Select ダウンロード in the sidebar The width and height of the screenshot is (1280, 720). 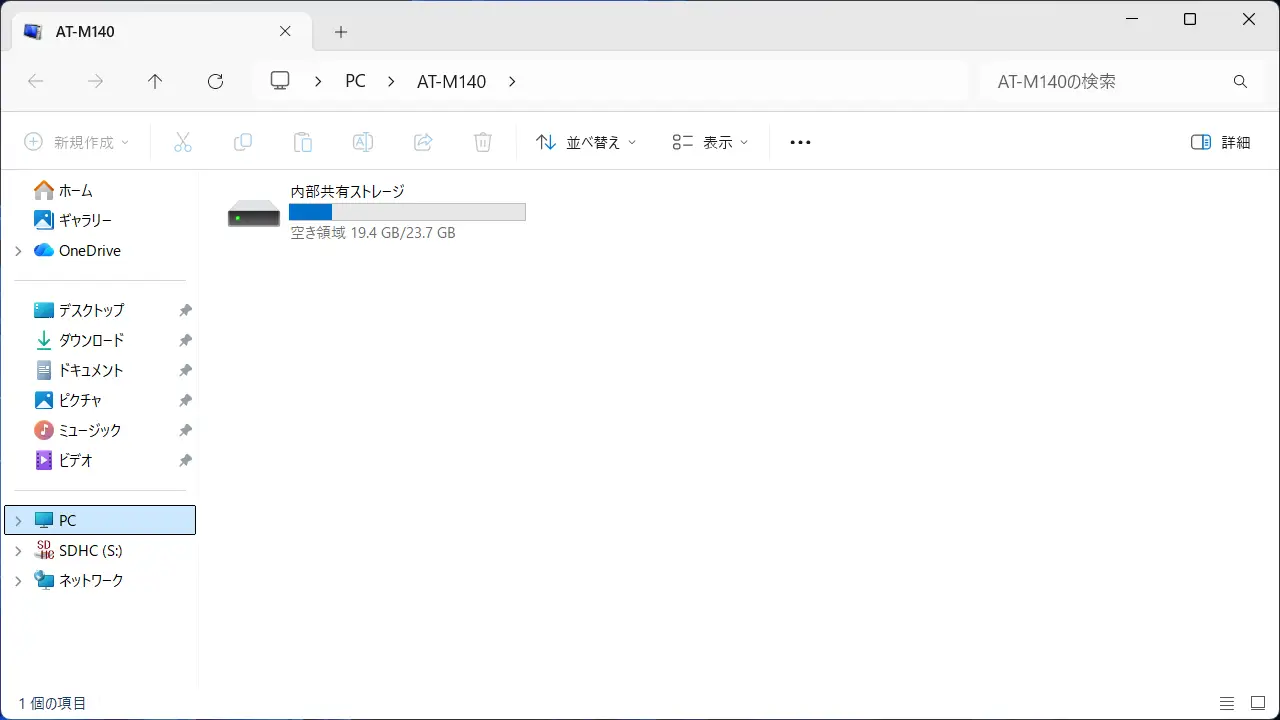91,340
